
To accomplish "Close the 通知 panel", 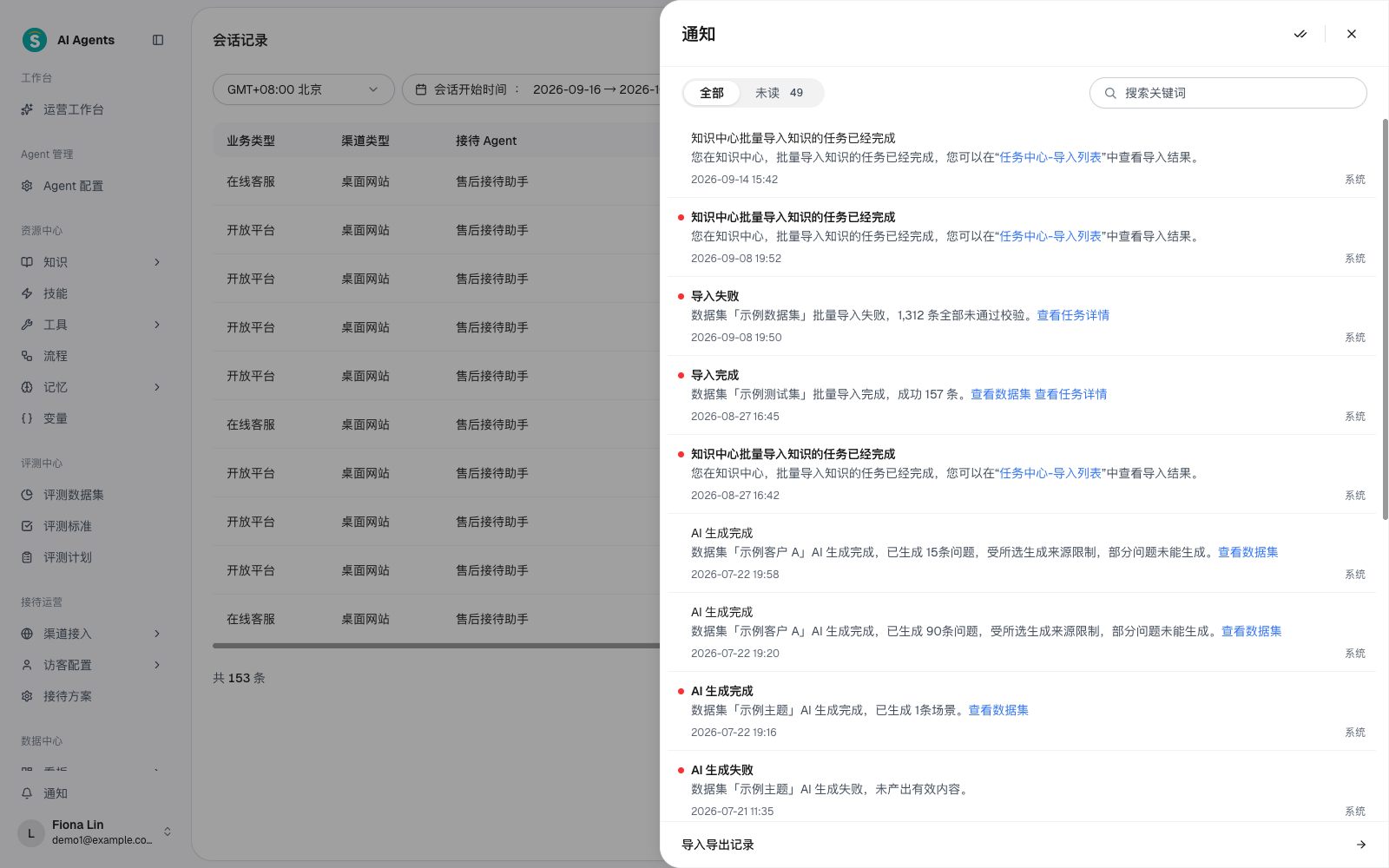I will pyautogui.click(x=1352, y=34).
